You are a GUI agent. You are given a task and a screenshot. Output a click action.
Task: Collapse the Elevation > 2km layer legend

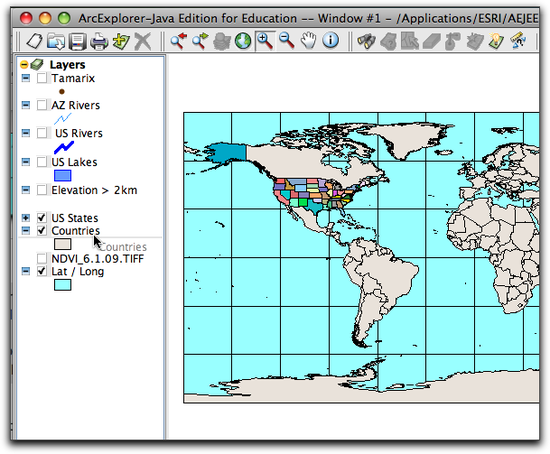click(26, 190)
